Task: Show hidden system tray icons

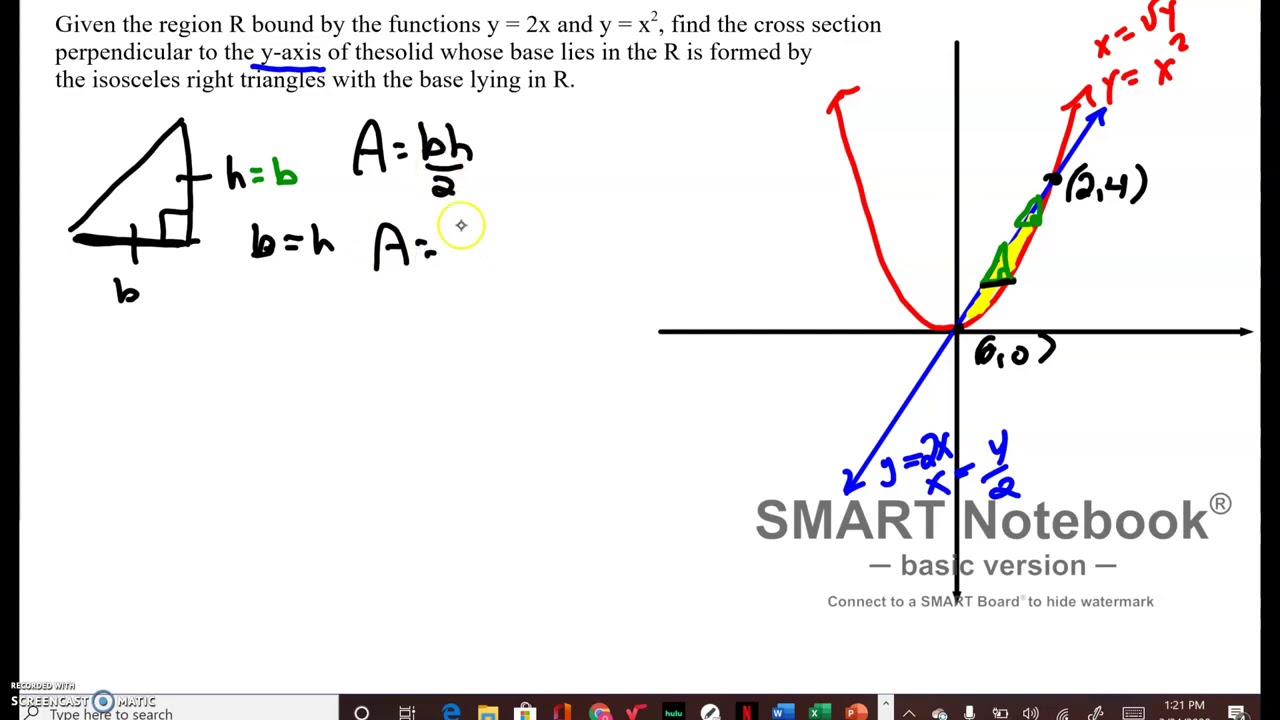Action: tap(909, 713)
